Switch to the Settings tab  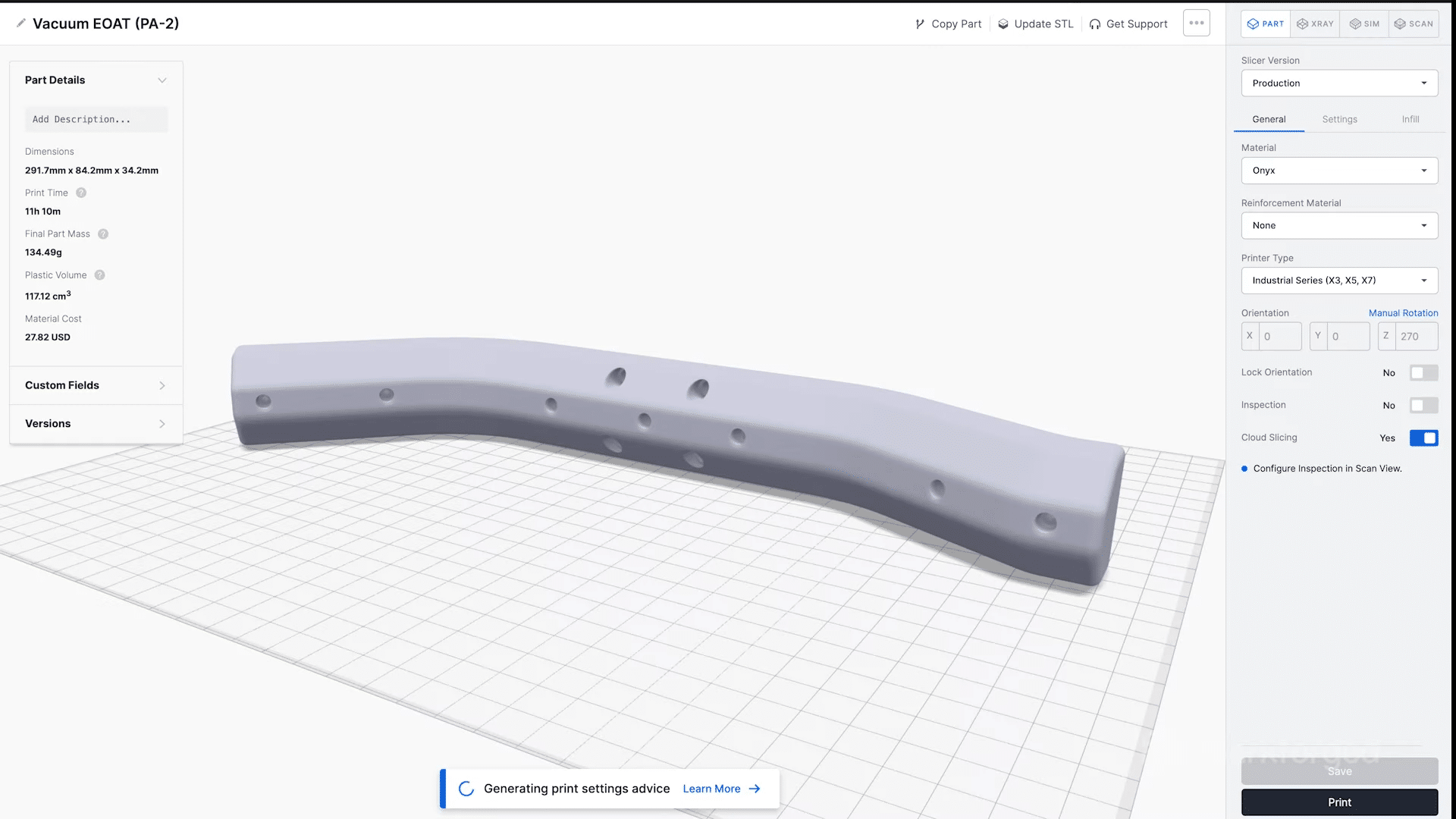coord(1339,119)
